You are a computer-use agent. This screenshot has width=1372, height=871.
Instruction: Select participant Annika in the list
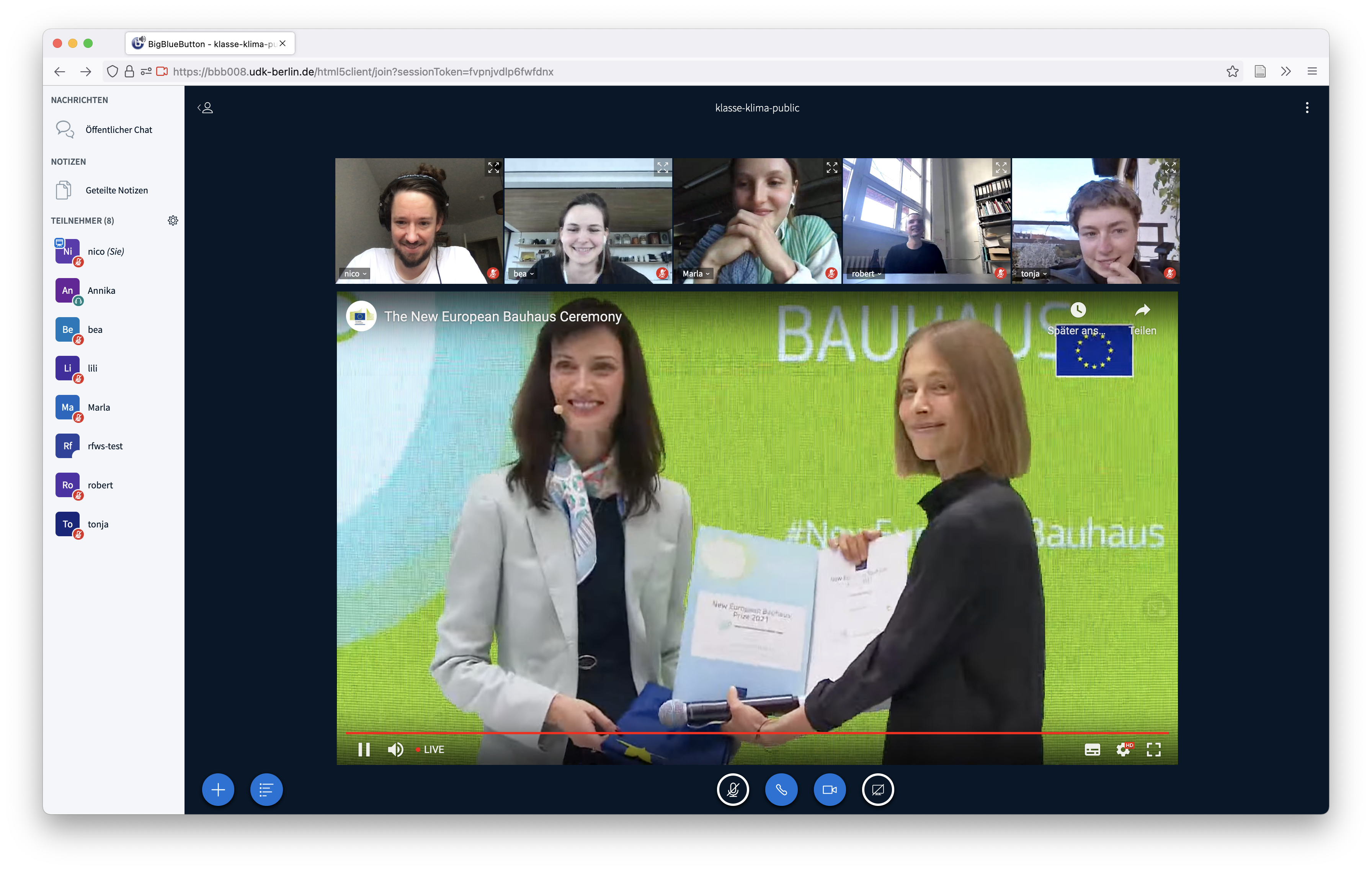(101, 291)
